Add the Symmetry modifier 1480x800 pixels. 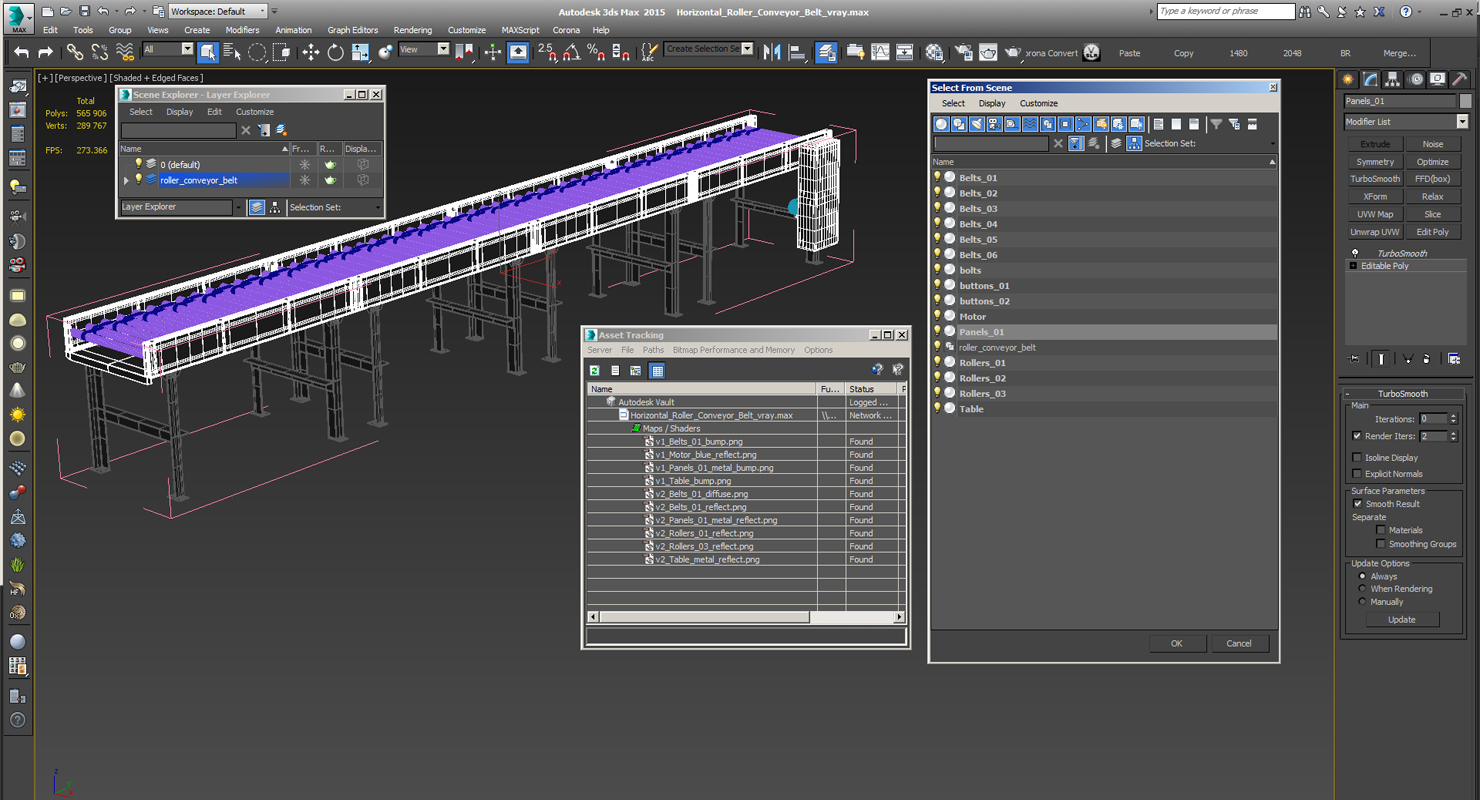[x=1375, y=162]
